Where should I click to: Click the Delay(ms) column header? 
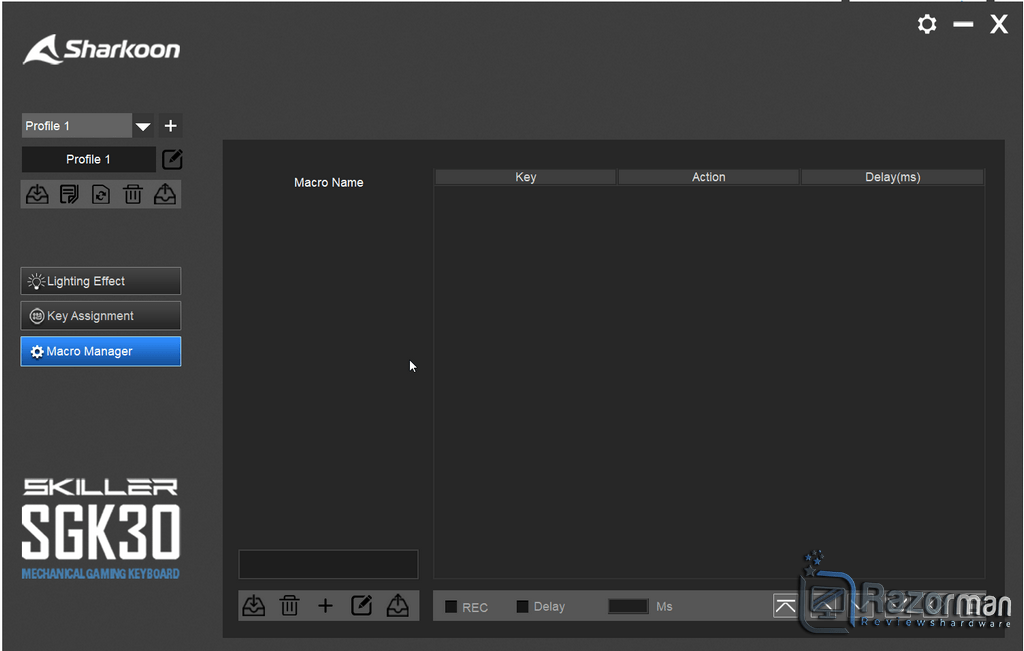click(892, 177)
